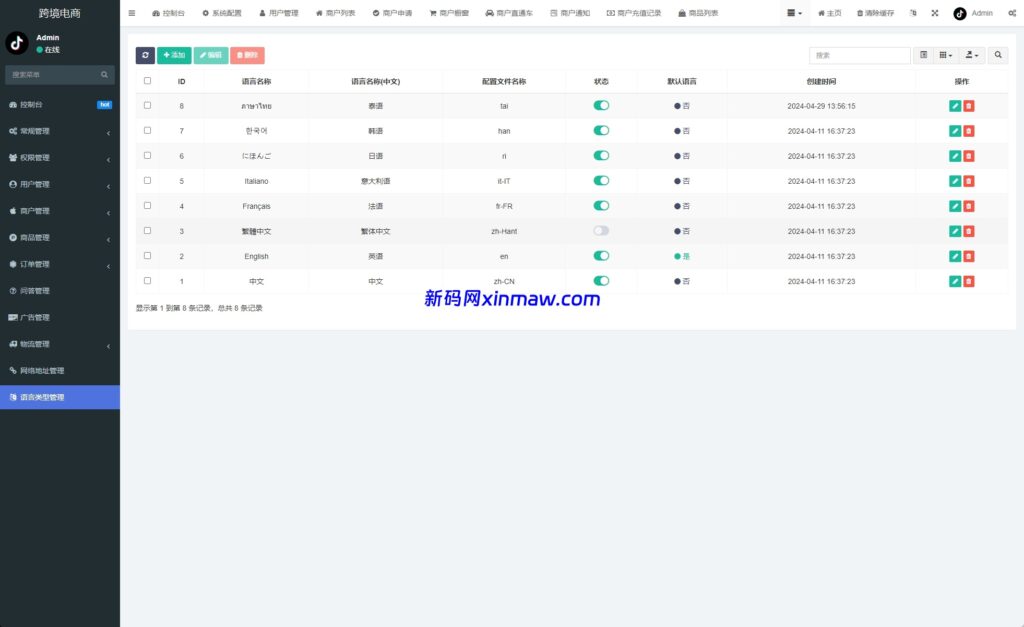Disable the status toggle for English
The width and height of the screenshot is (1024, 627).
(599, 256)
